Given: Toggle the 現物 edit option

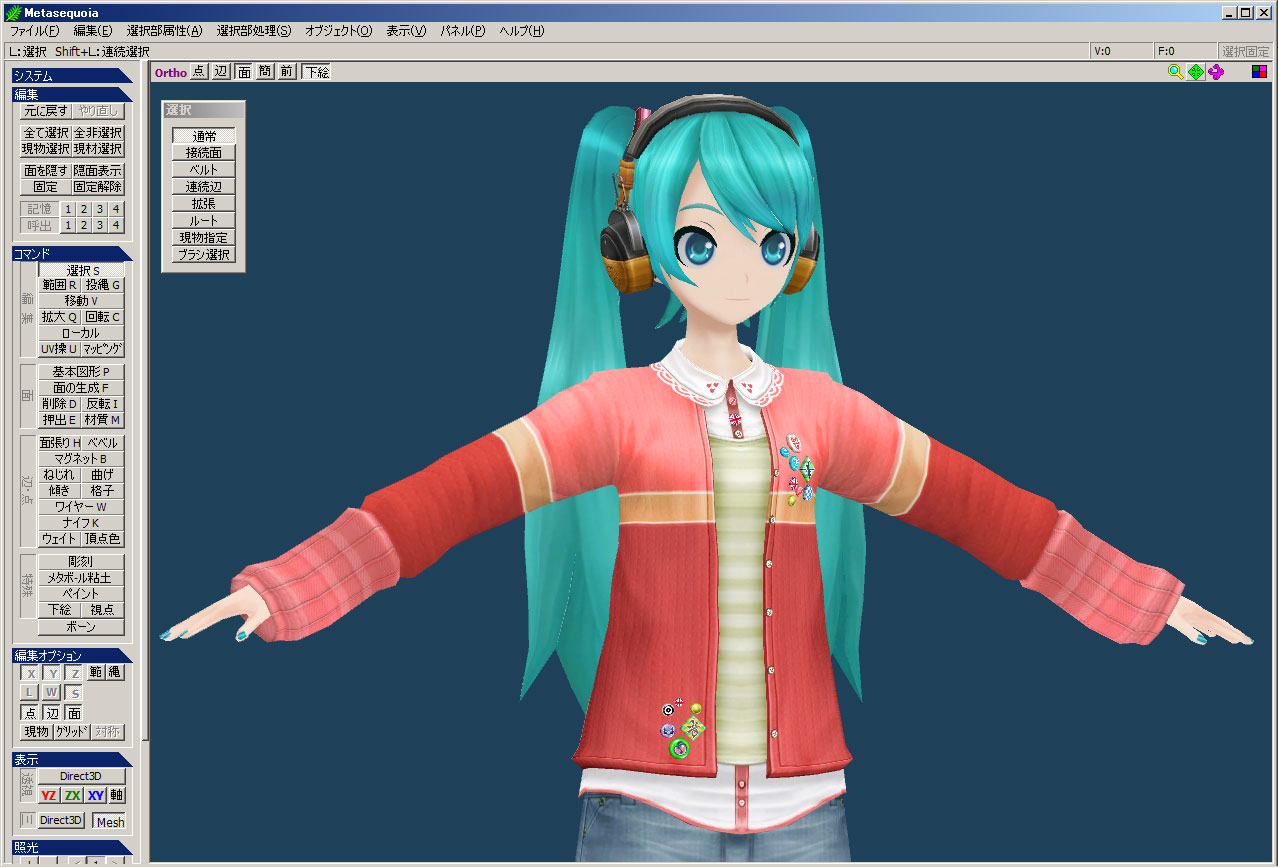Looking at the screenshot, I should [37, 732].
